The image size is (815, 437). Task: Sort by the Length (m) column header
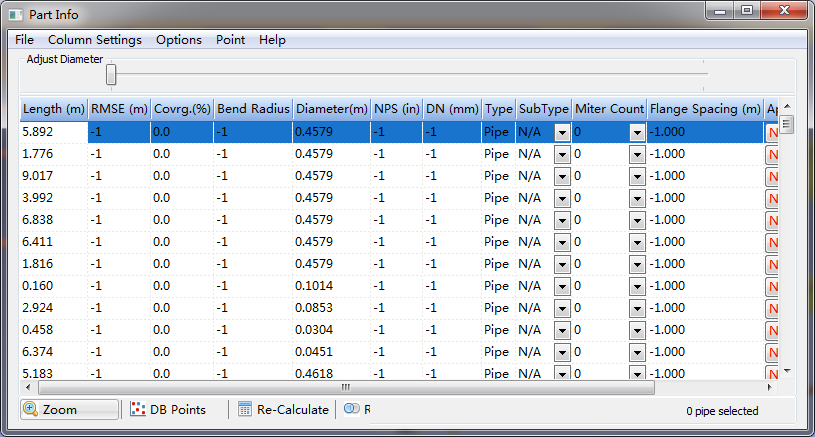(54, 109)
